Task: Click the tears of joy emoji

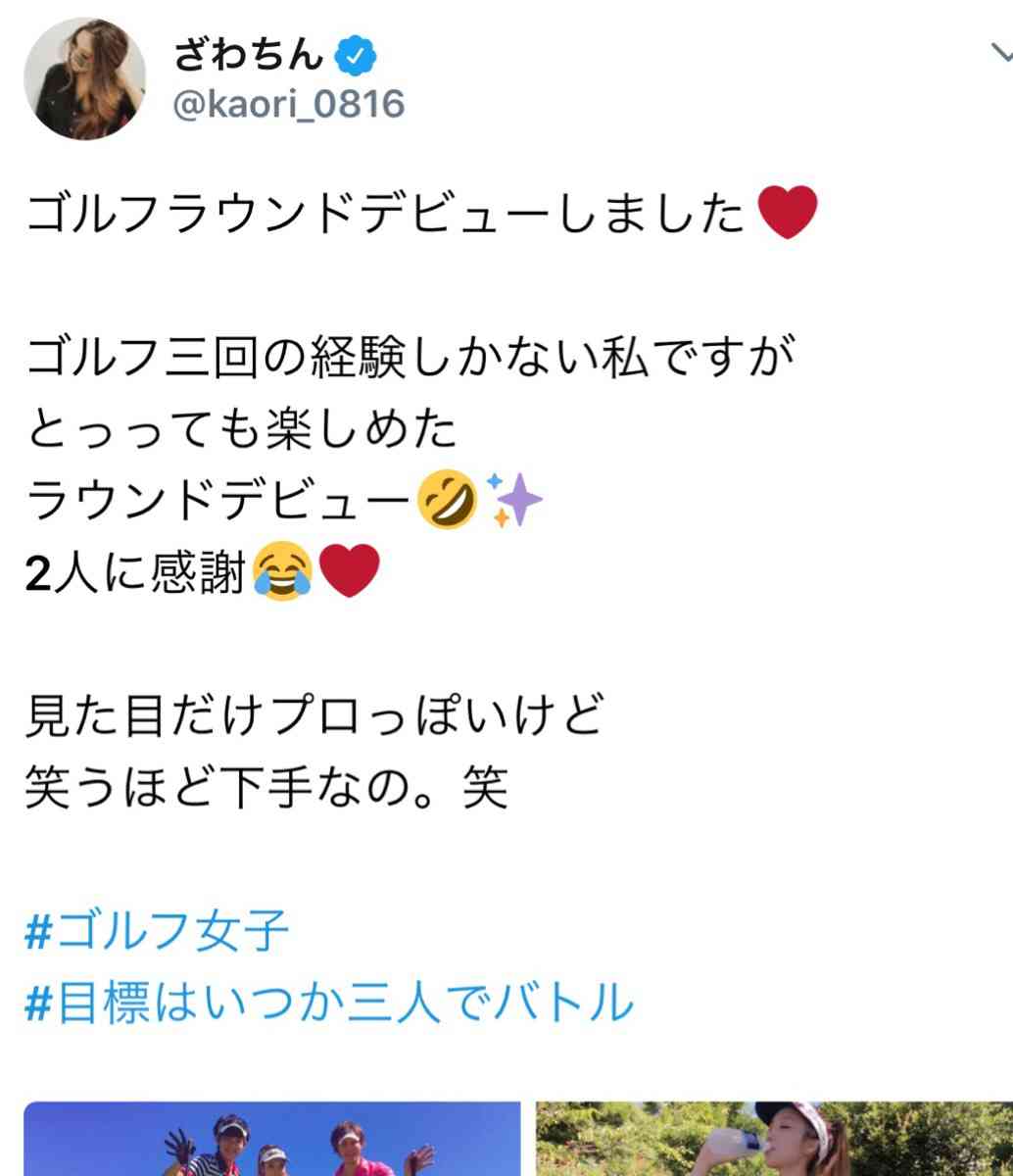Action: click(282, 574)
